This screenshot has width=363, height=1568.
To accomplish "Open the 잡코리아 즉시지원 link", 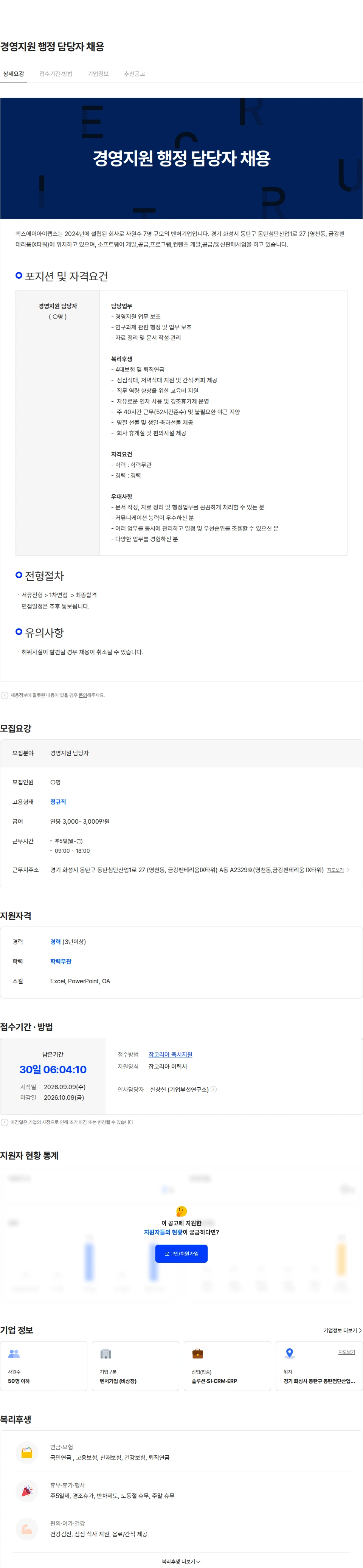I will 170,1054.
